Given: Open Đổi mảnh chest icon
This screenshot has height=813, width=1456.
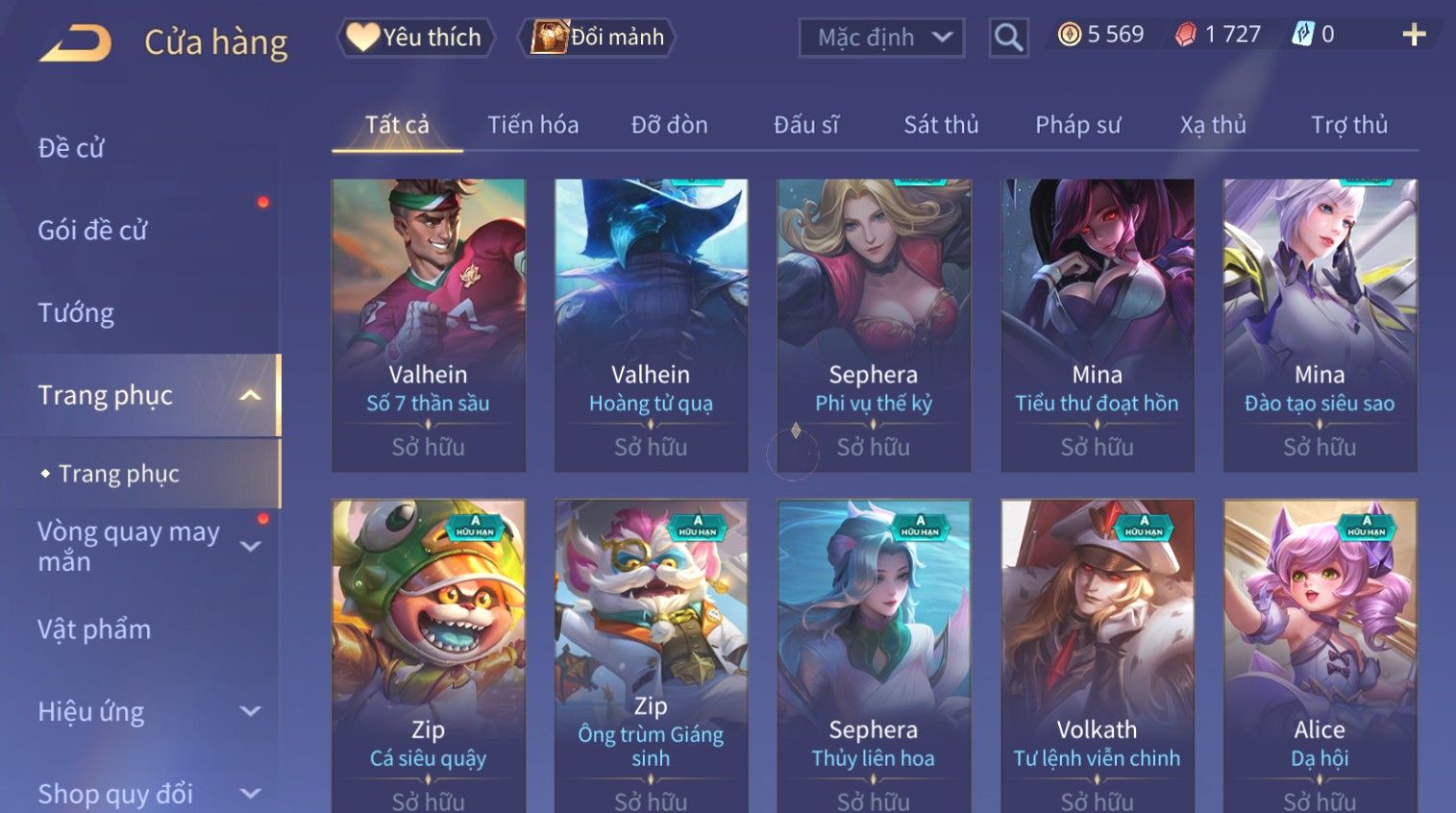Looking at the screenshot, I should coord(549,37).
